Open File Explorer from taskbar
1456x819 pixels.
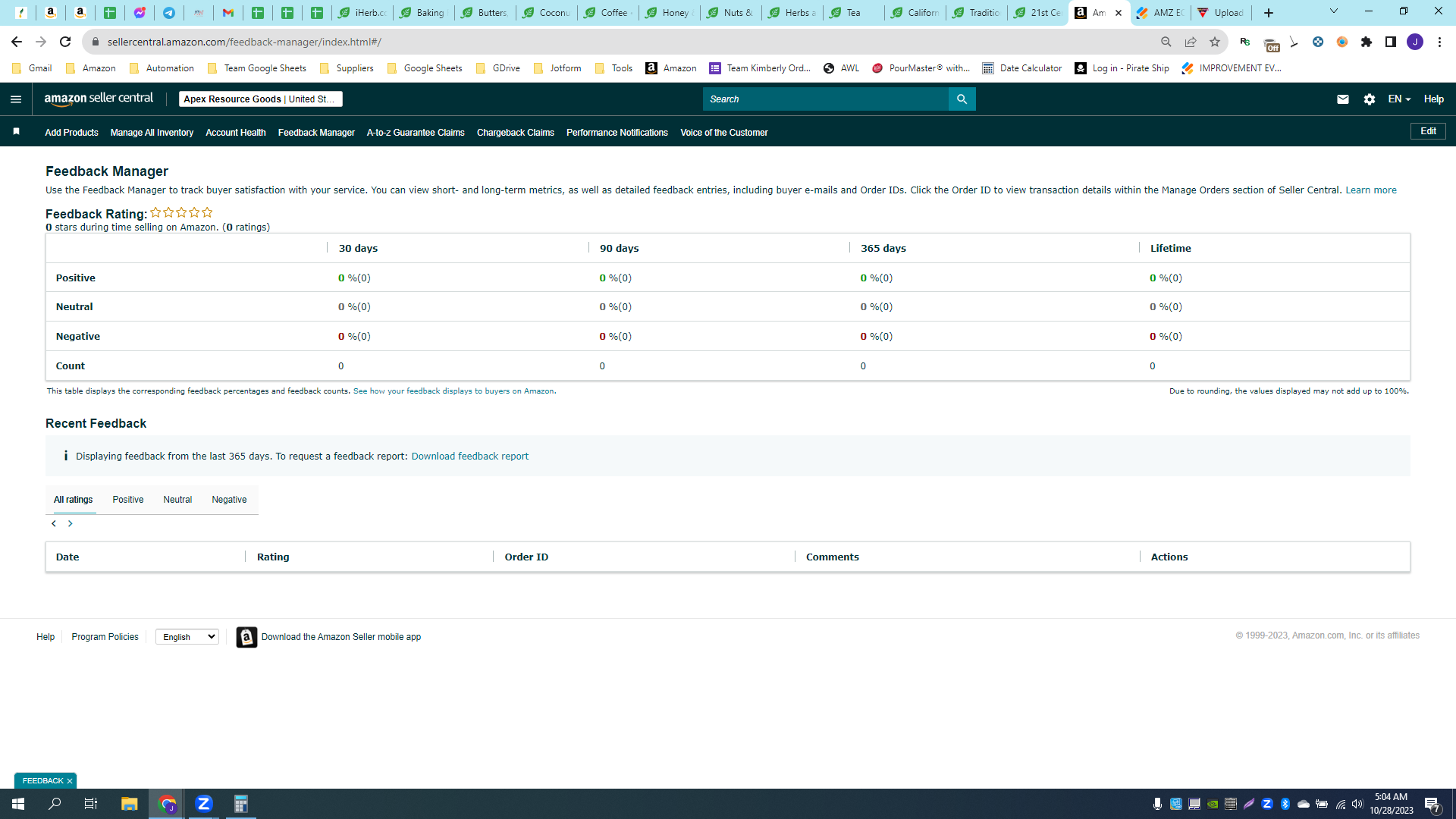(130, 804)
